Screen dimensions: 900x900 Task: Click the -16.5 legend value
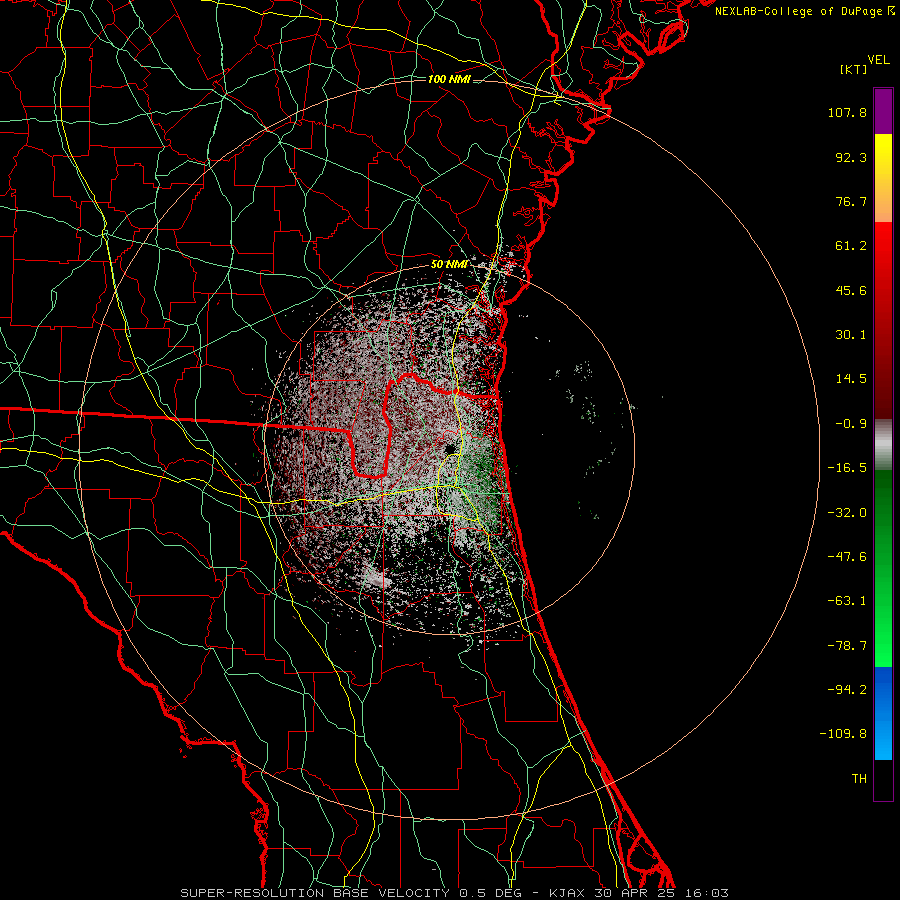coord(847,468)
